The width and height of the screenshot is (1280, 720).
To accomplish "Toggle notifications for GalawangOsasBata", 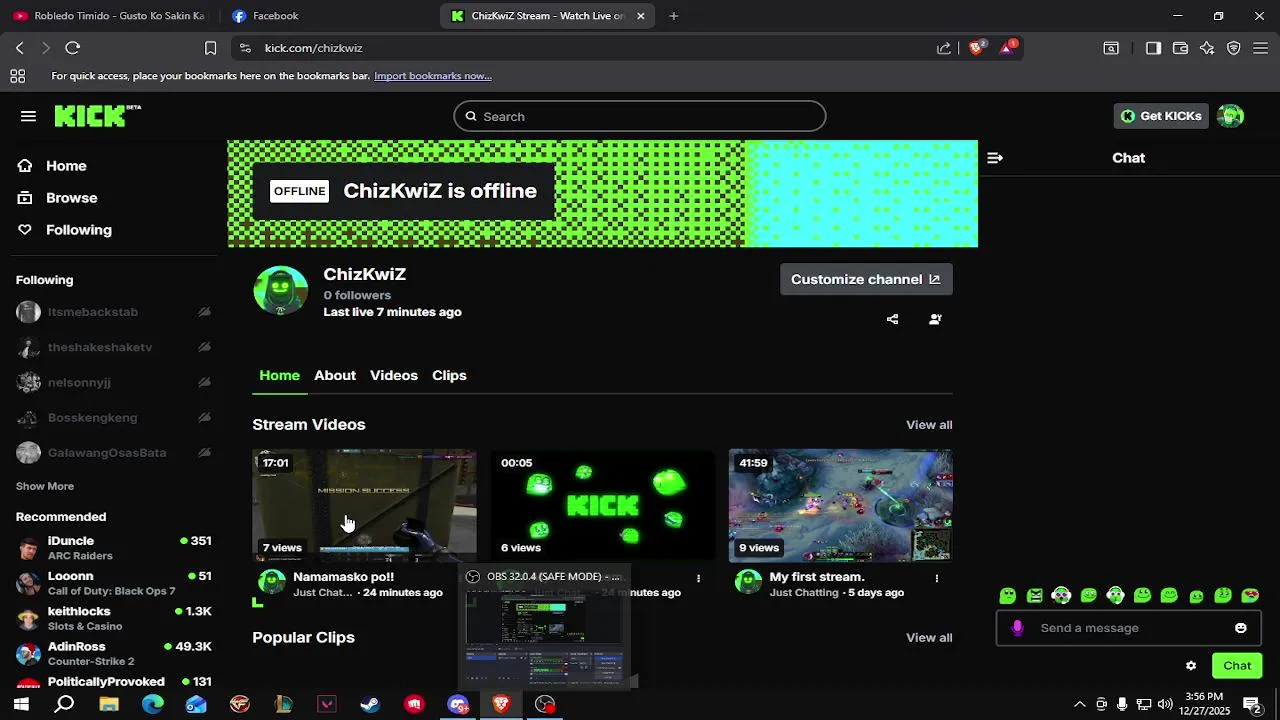I will [204, 453].
